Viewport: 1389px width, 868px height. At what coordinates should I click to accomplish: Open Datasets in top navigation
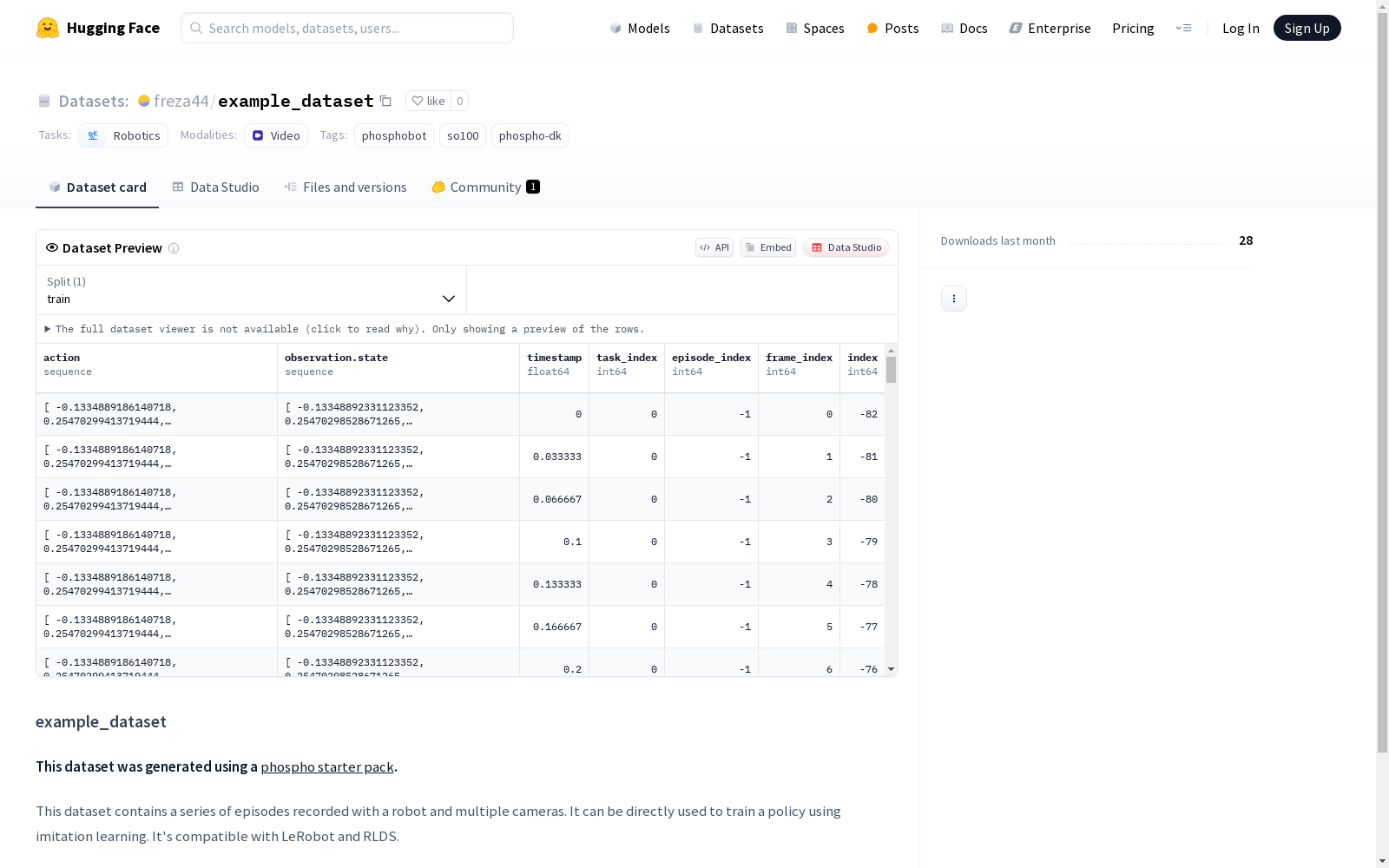tap(727, 28)
